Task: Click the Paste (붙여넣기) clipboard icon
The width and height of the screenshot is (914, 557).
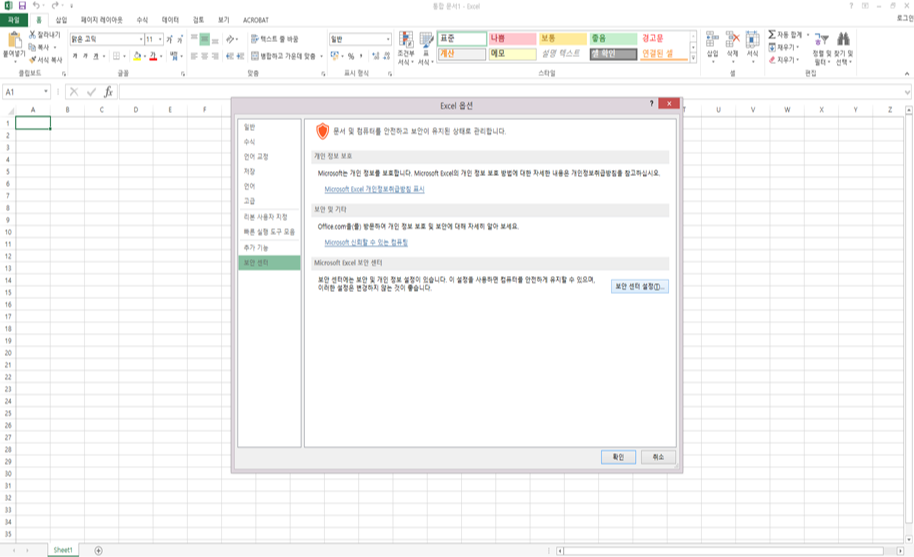Action: click(x=15, y=41)
